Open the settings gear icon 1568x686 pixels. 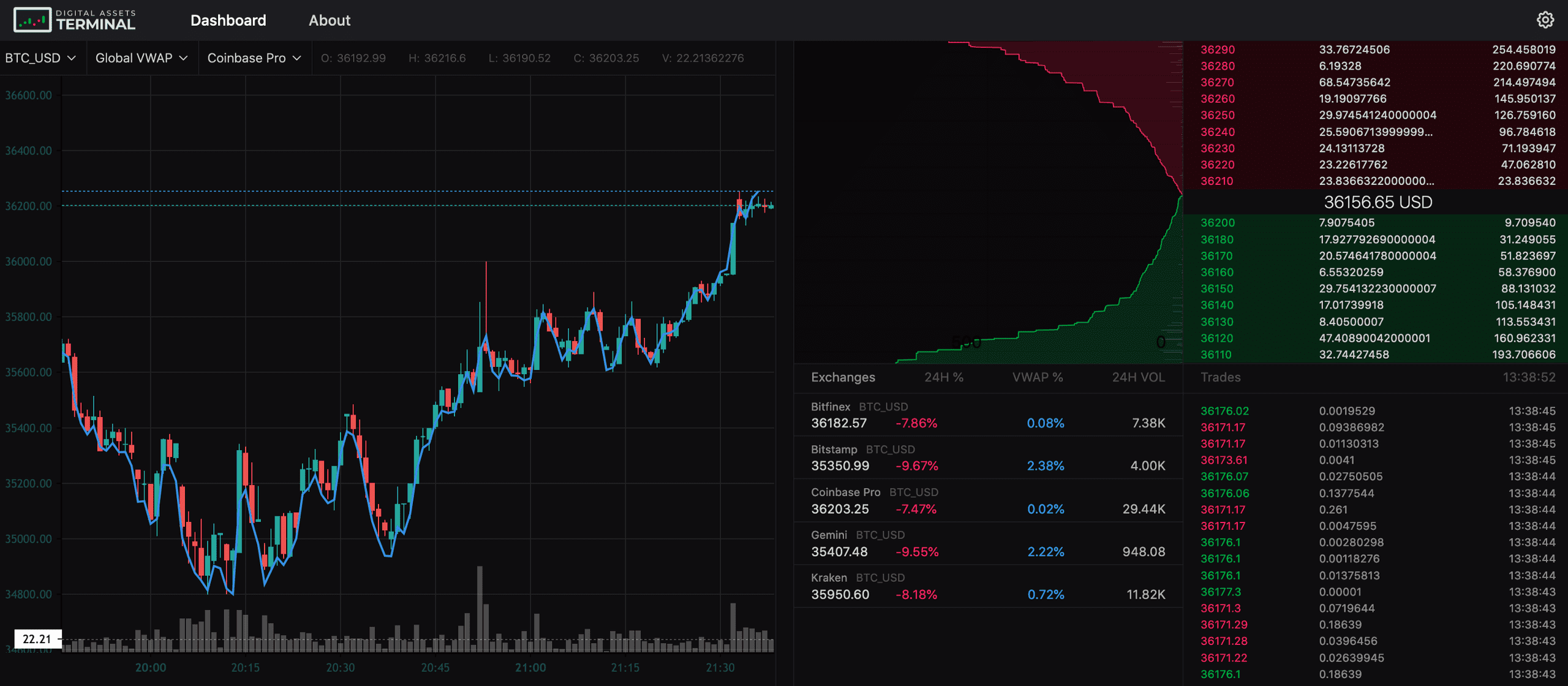[x=1545, y=20]
